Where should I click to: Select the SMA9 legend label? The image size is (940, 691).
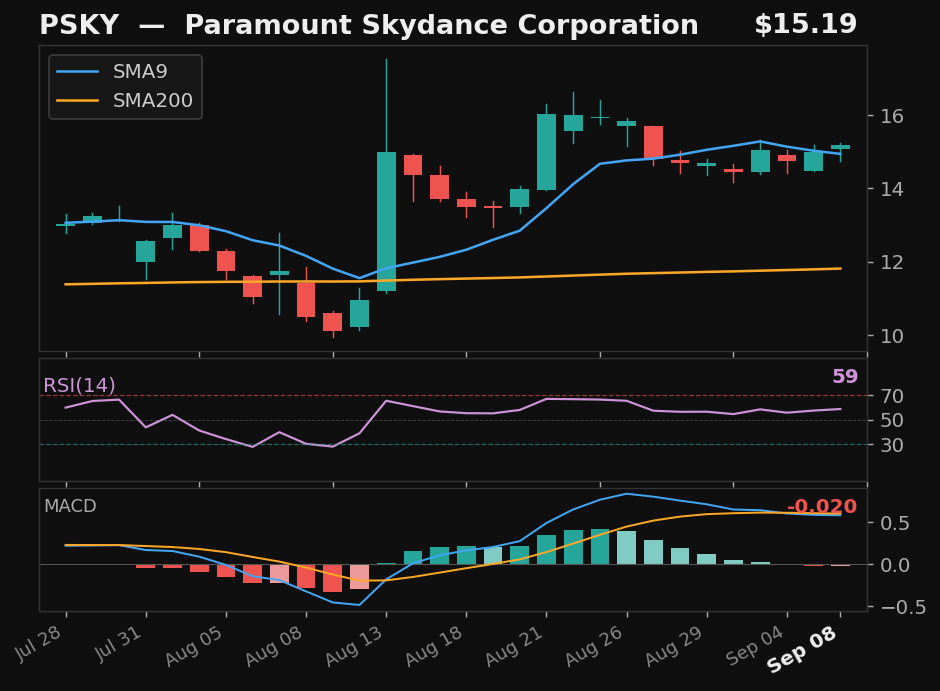[x=140, y=72]
